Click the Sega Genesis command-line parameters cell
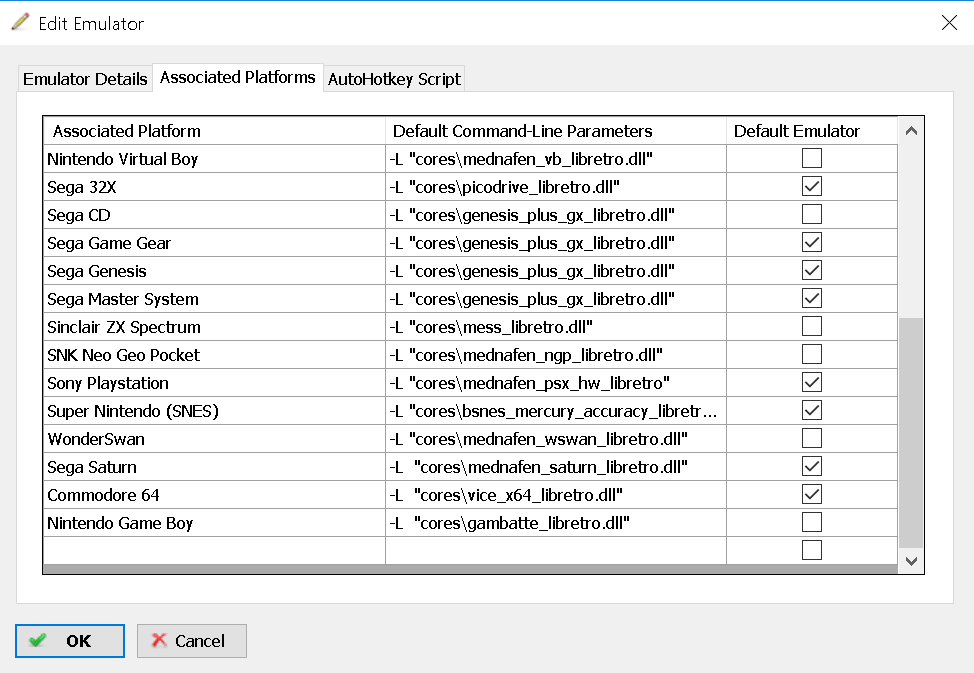Screen dimensions: 974x673 click(x=556, y=271)
